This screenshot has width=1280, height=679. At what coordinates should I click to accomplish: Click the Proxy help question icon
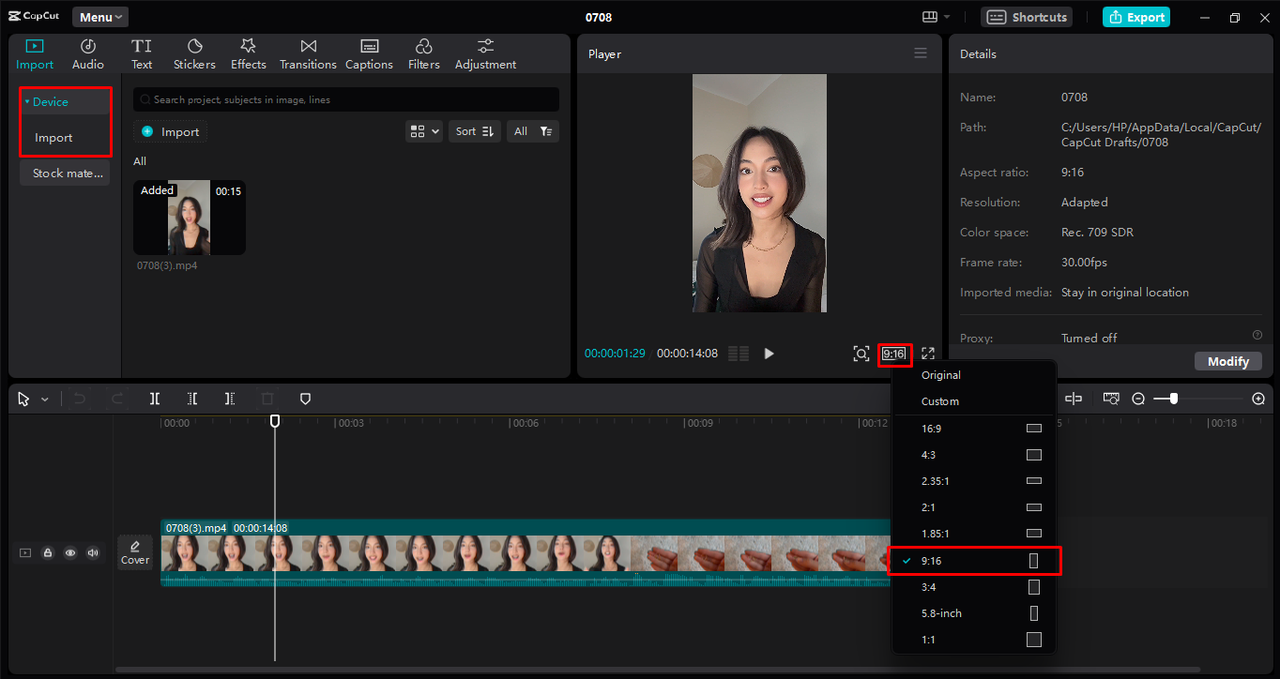(1257, 335)
